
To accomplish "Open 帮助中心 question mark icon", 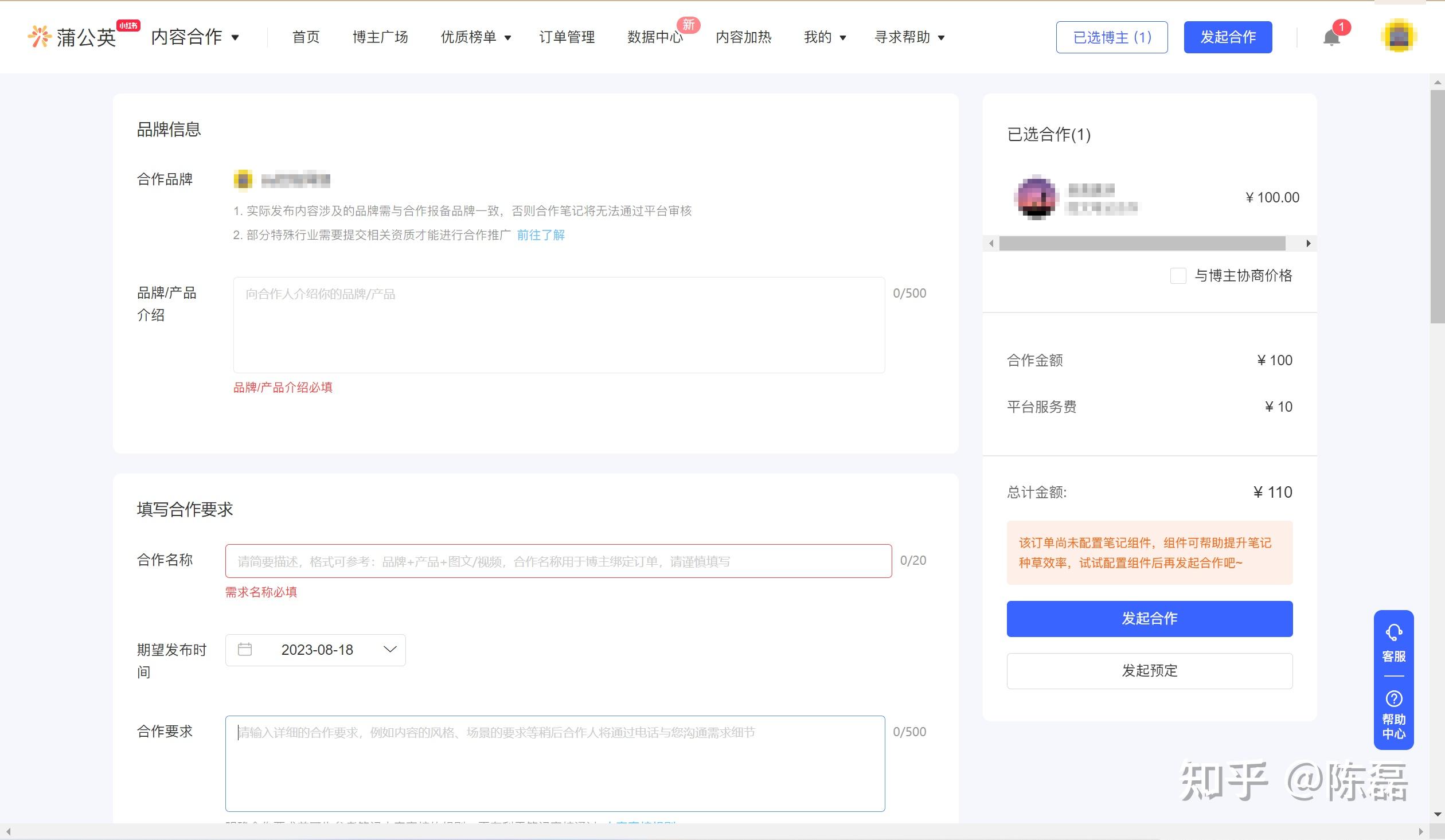I will pos(1393,698).
